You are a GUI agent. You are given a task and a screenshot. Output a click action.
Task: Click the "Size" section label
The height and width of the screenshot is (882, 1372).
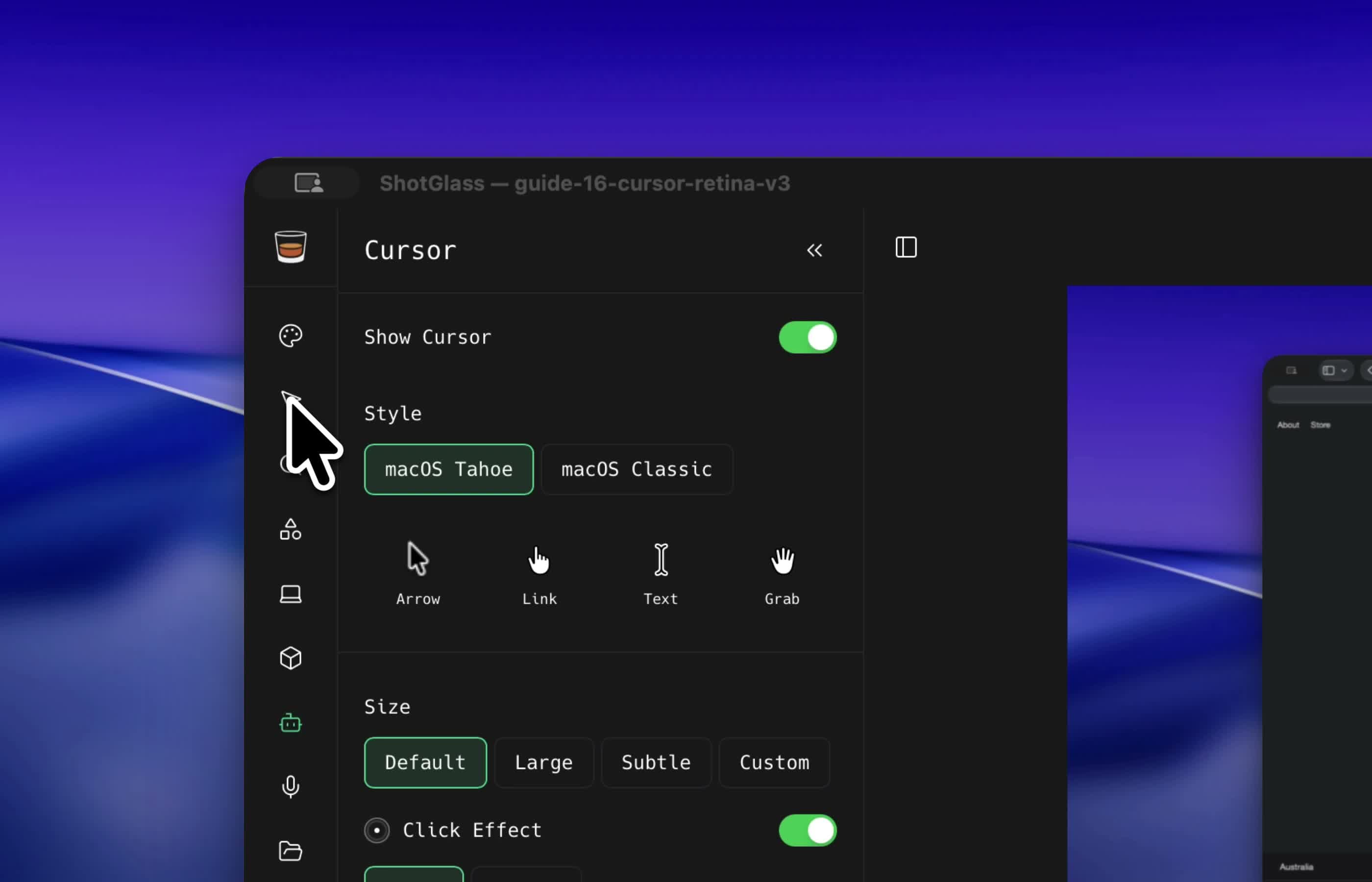tap(387, 707)
